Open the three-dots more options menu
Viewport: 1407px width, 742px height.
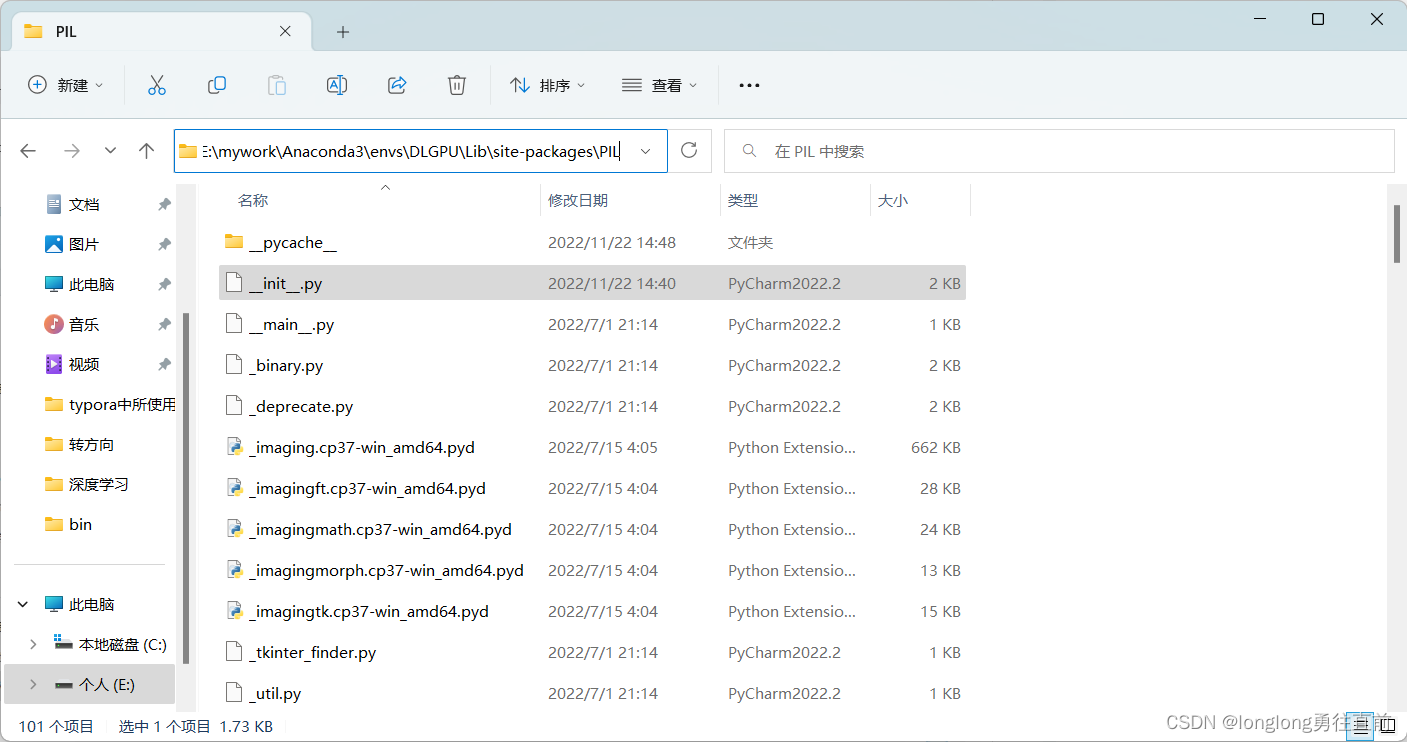click(749, 86)
